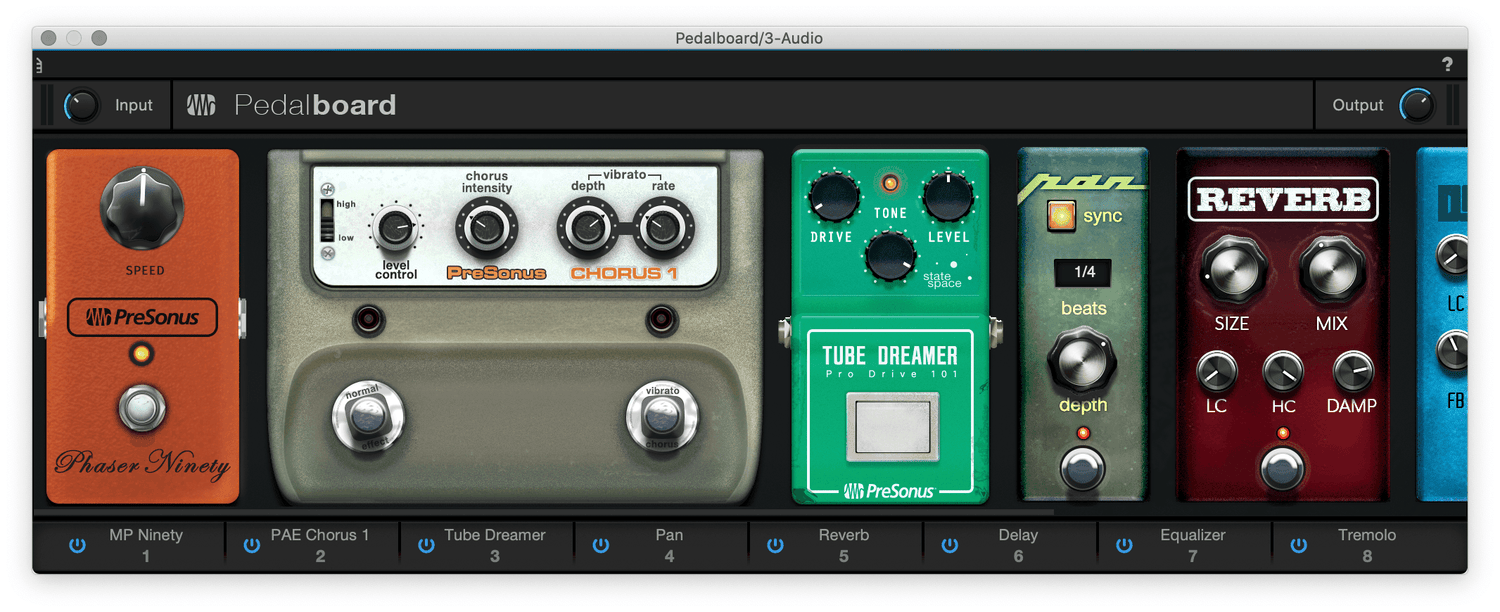Open the 1/4 beats value selector

pos(1084,272)
